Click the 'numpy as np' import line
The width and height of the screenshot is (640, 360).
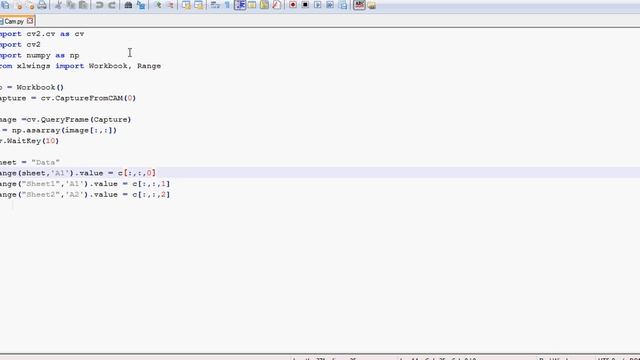click(40, 55)
